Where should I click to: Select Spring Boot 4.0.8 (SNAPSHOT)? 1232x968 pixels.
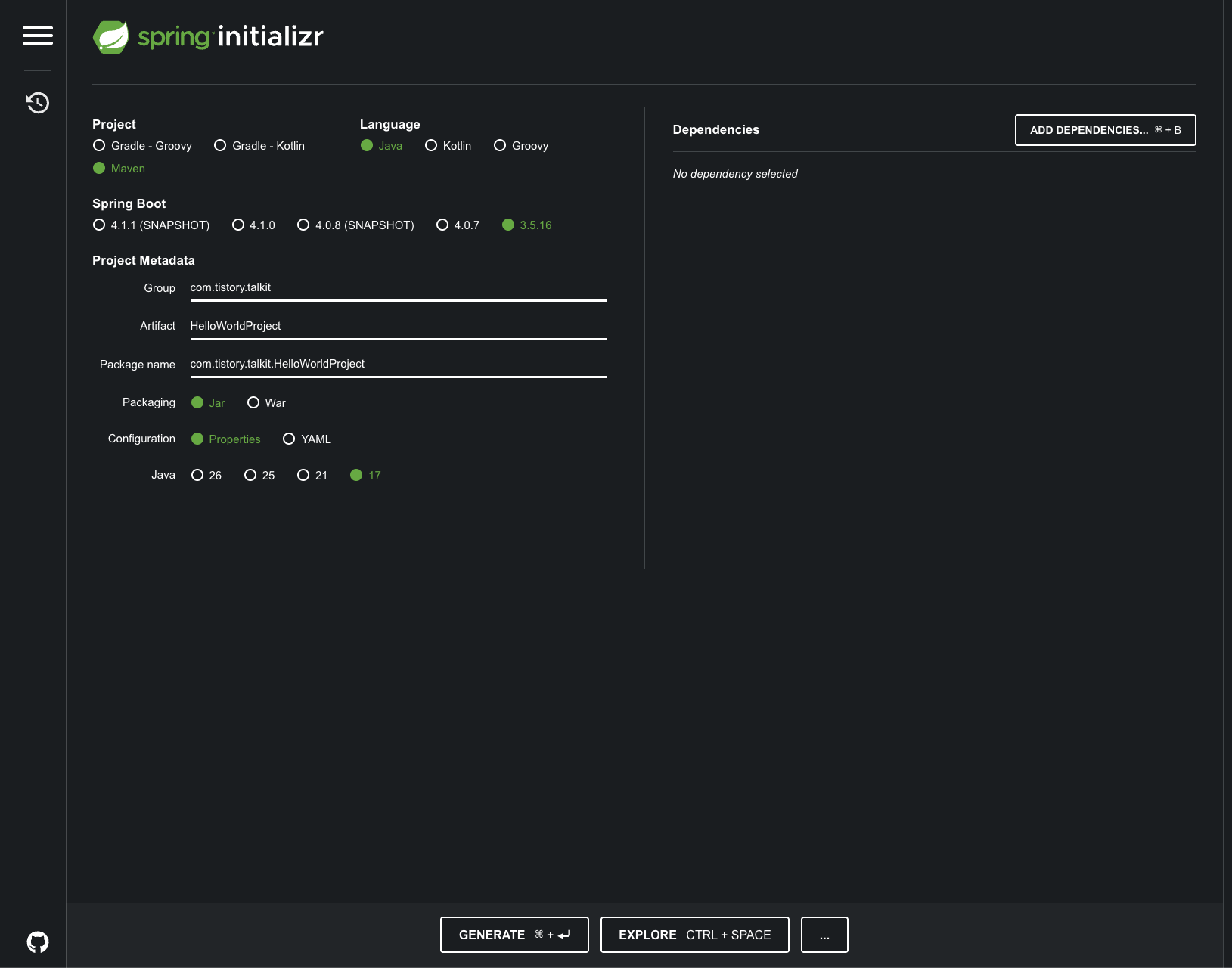(355, 225)
